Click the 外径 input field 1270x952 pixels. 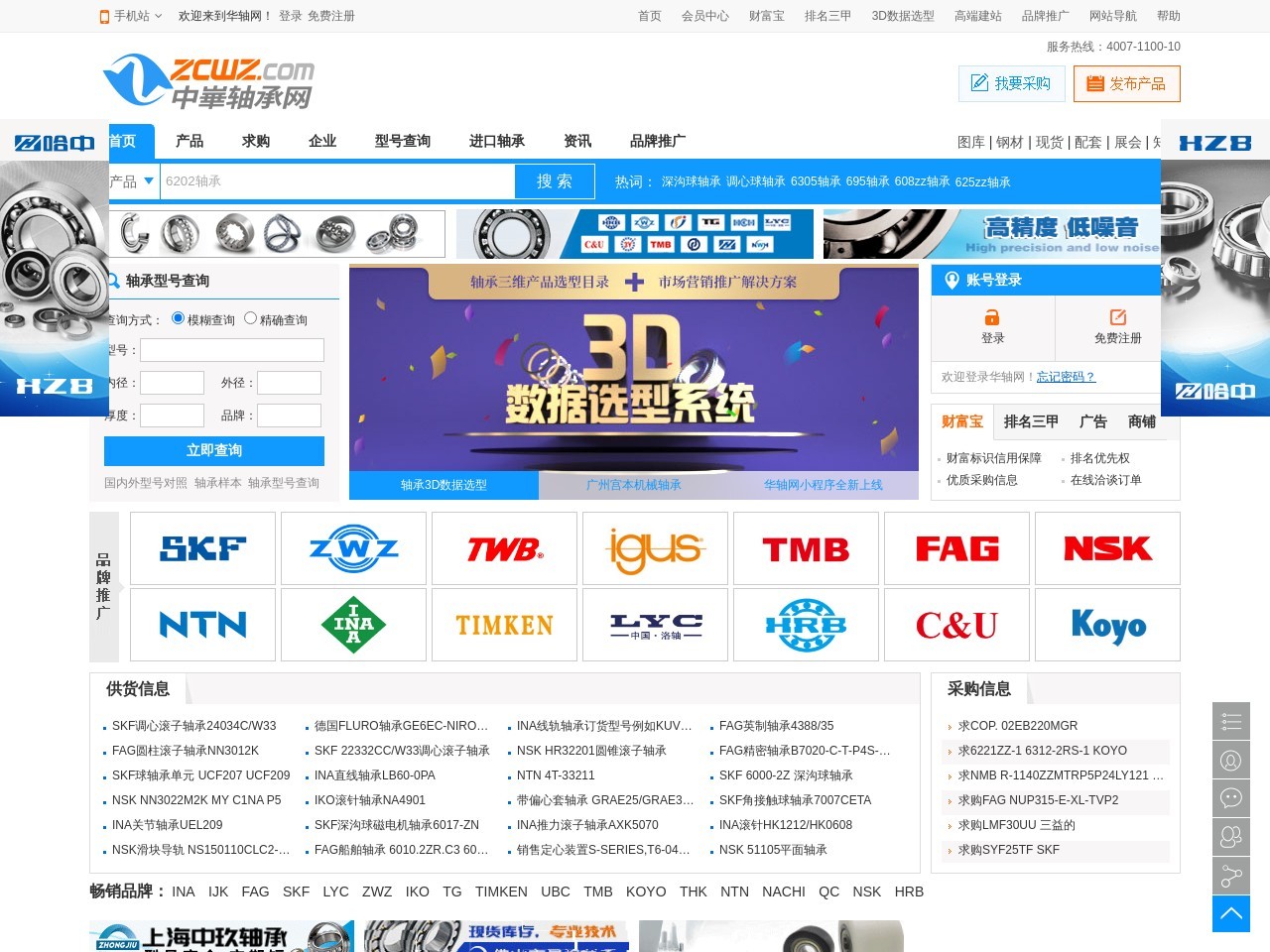289,383
